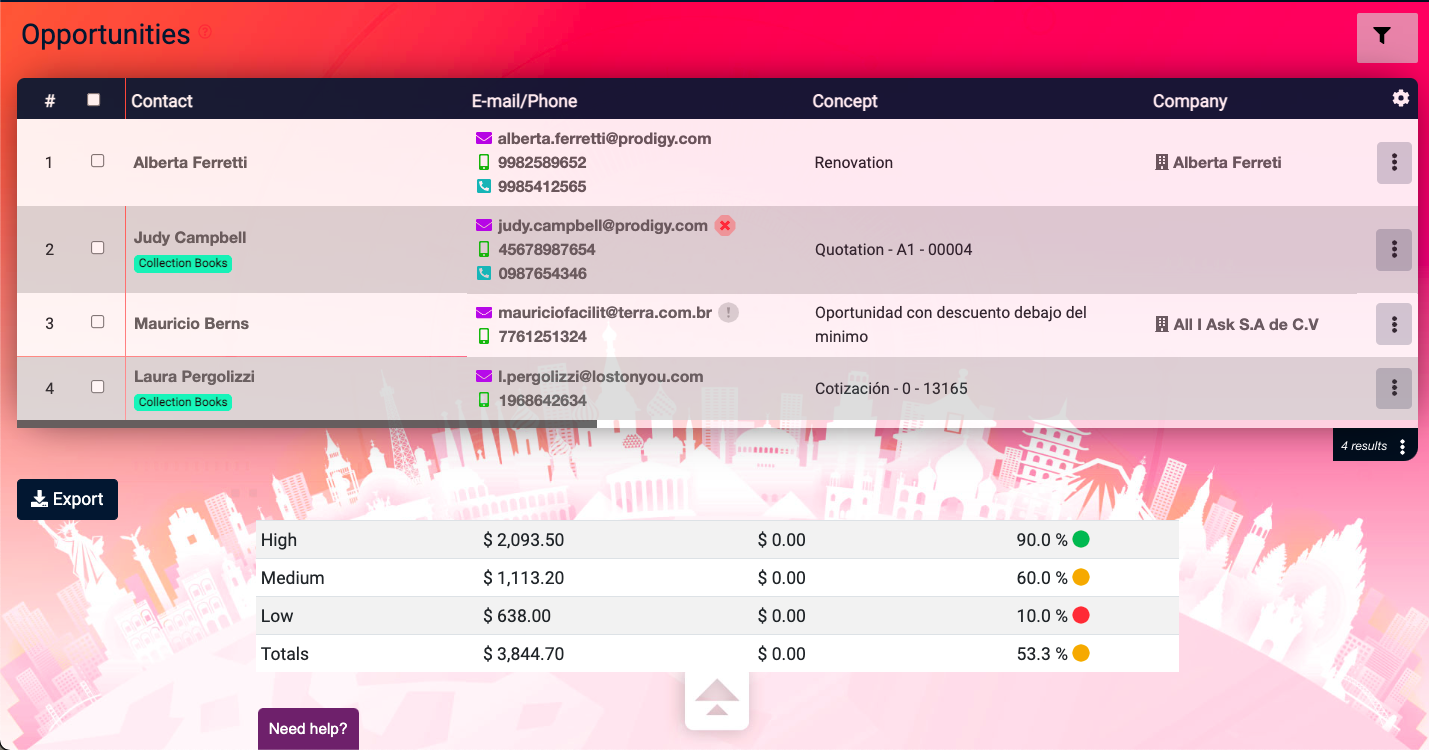Click Collection Books tag under Laura Pergolizzi
This screenshot has height=750, width=1429.
coord(183,402)
